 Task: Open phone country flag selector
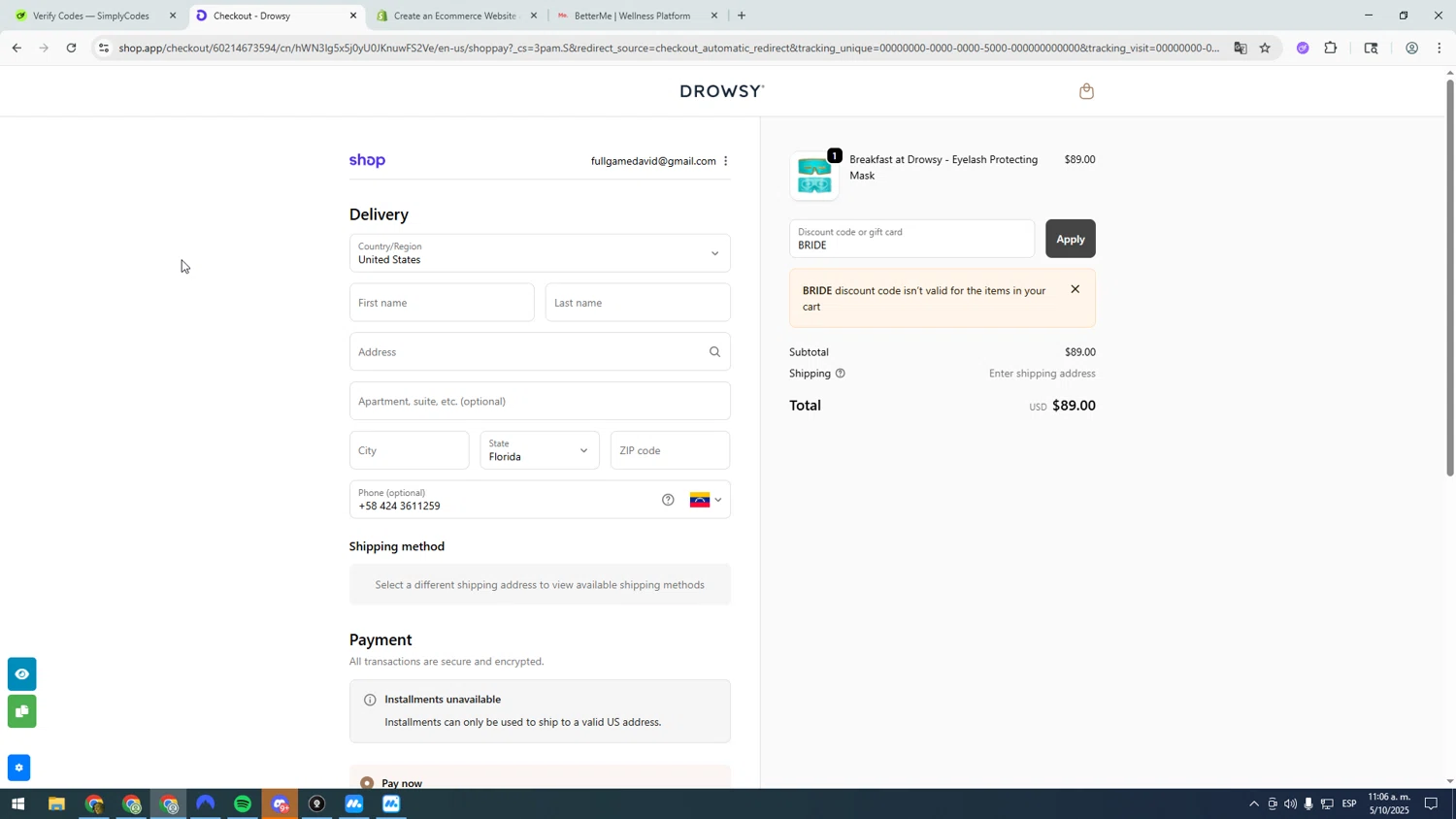706,500
